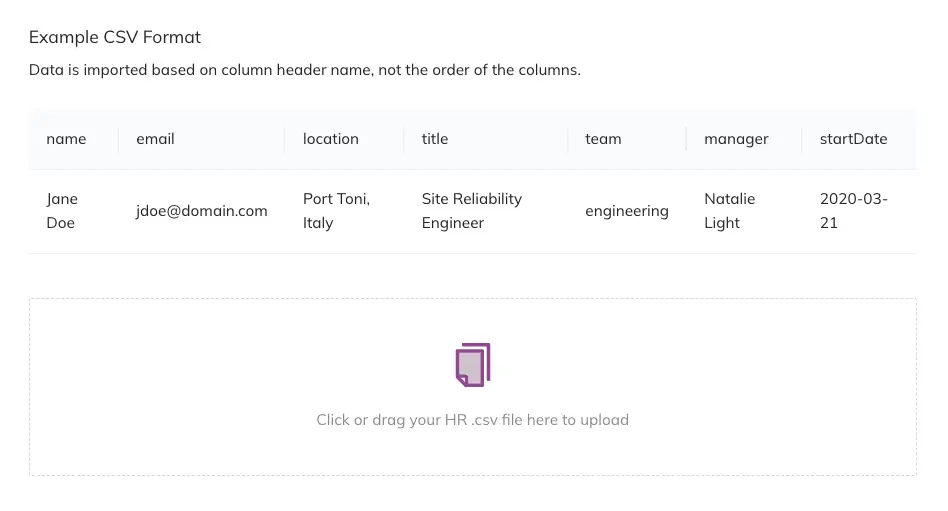Image resolution: width=948 pixels, height=511 pixels.
Task: Click the purple file upload icon
Action: [473, 365]
